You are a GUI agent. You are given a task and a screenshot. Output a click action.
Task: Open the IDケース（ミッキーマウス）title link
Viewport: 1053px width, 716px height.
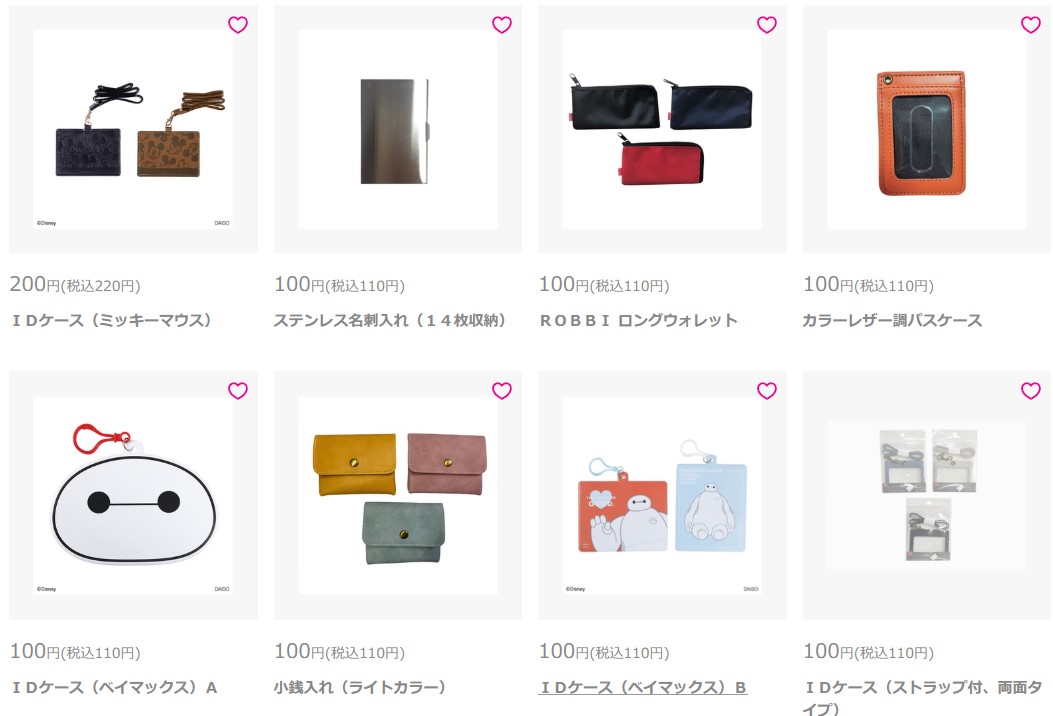[111, 320]
